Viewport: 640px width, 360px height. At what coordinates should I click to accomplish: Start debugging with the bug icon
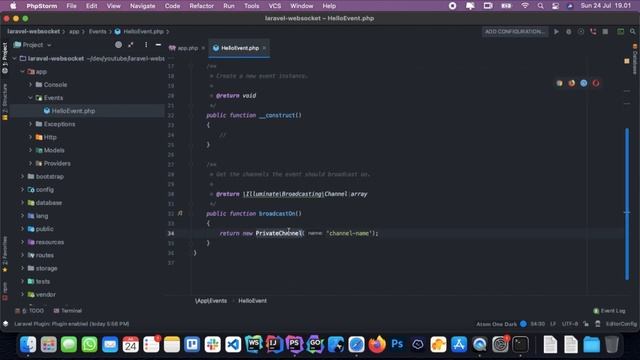coord(569,31)
